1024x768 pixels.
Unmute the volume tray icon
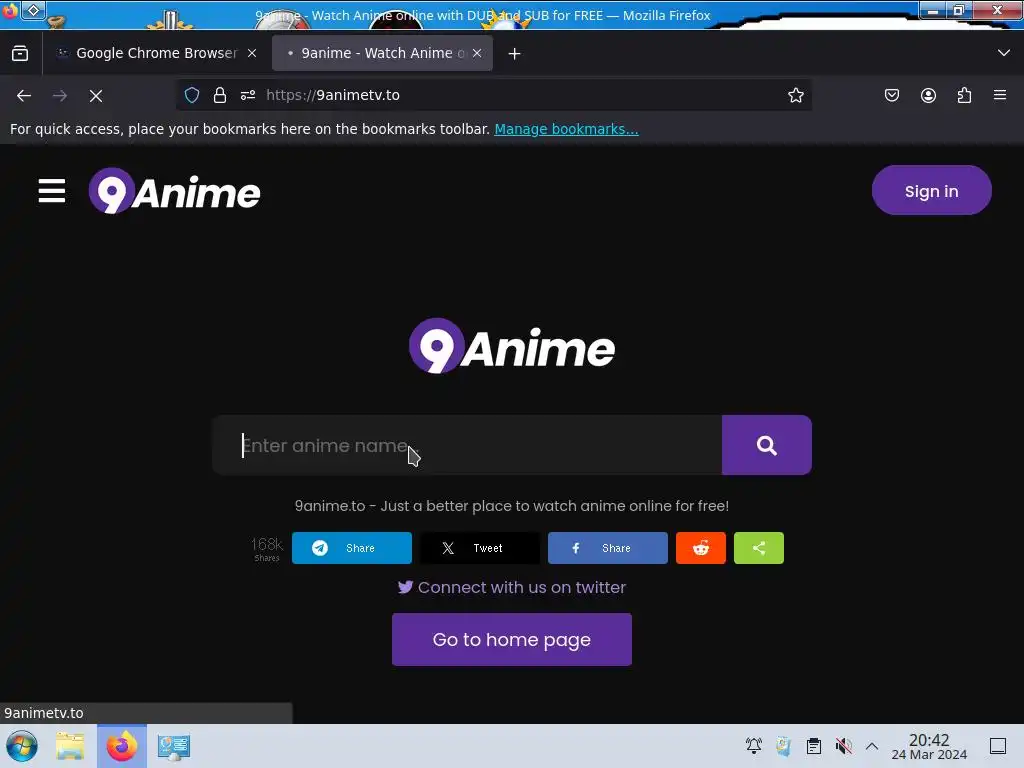[843, 745]
